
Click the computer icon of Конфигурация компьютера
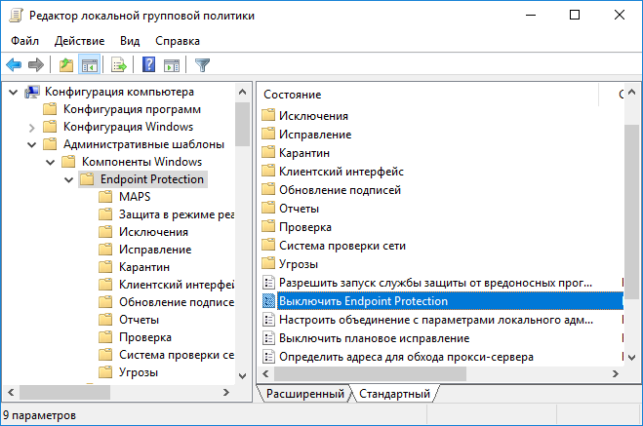click(x=32, y=91)
